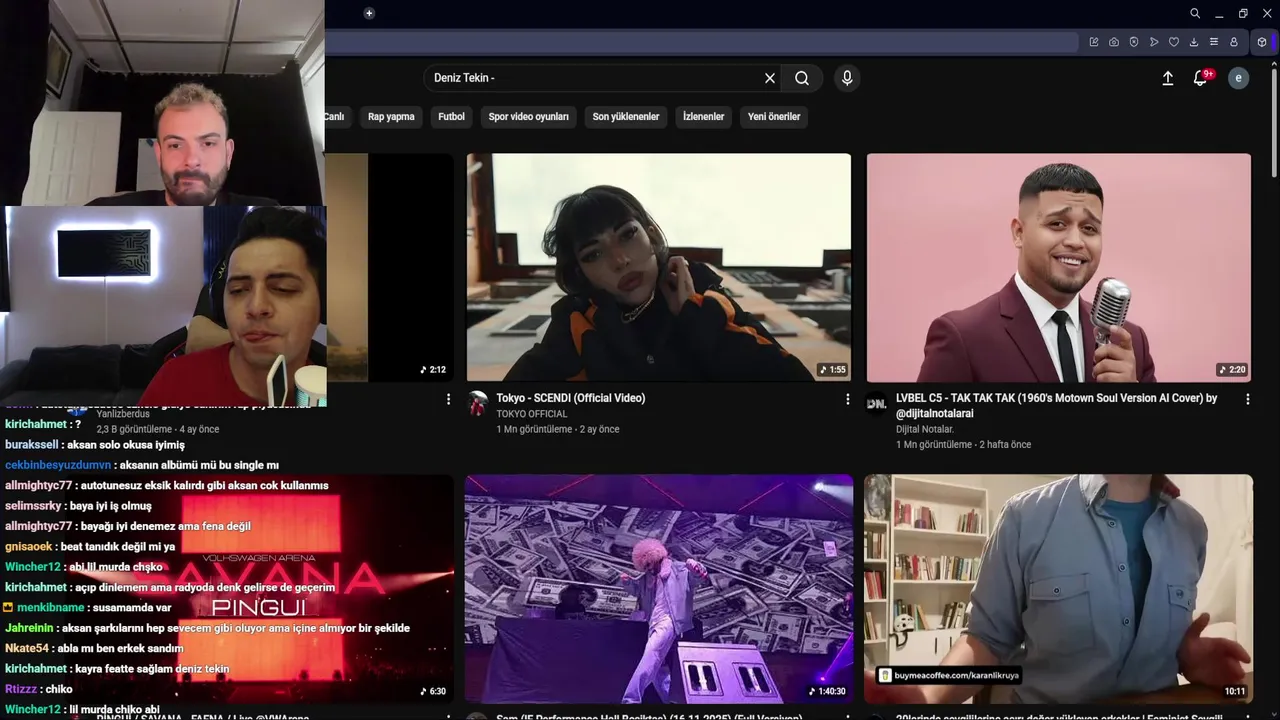Select the İzlenenler chip
This screenshot has width=1280, height=720.
[703, 117]
